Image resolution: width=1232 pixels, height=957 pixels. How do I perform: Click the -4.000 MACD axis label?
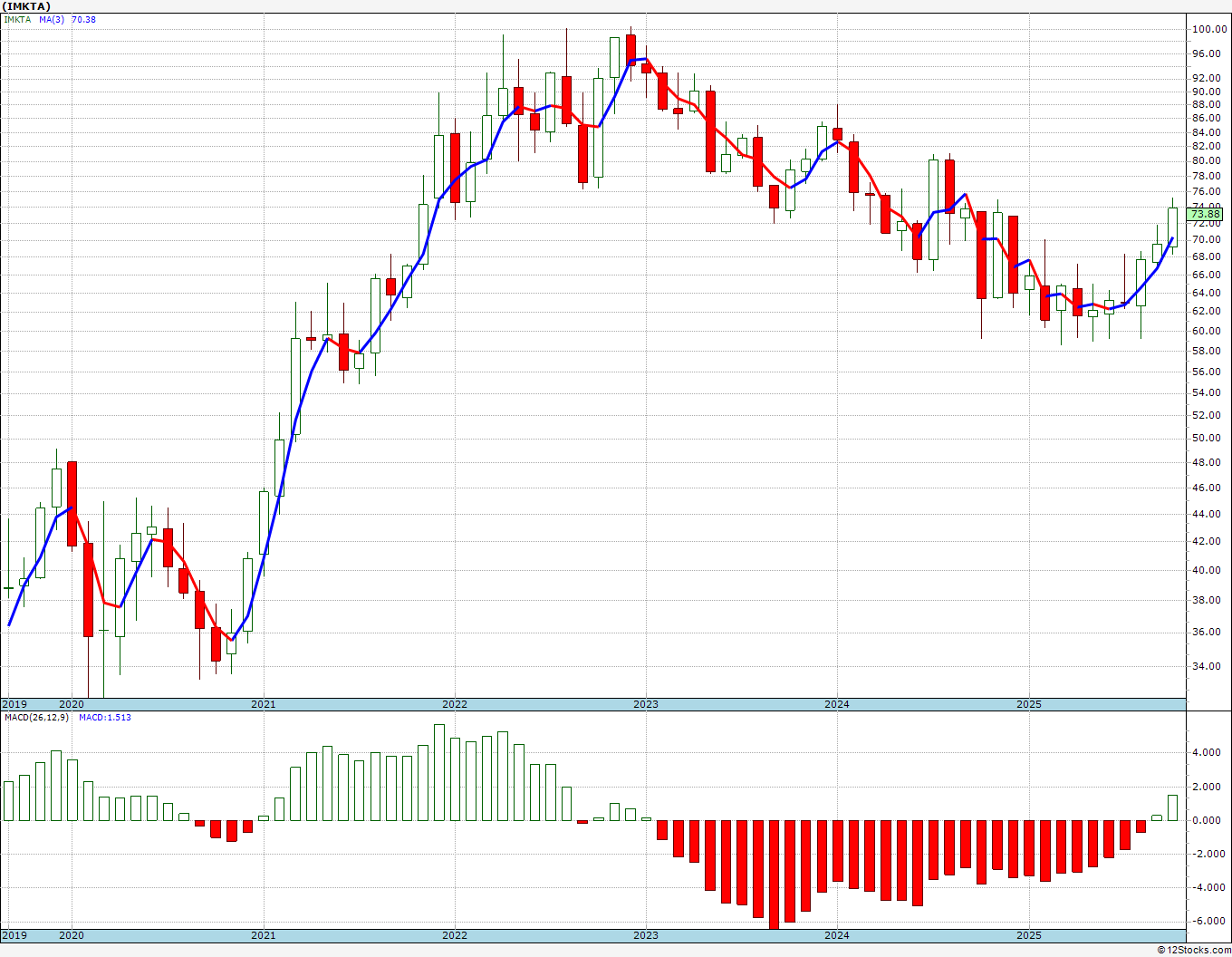pos(1208,887)
